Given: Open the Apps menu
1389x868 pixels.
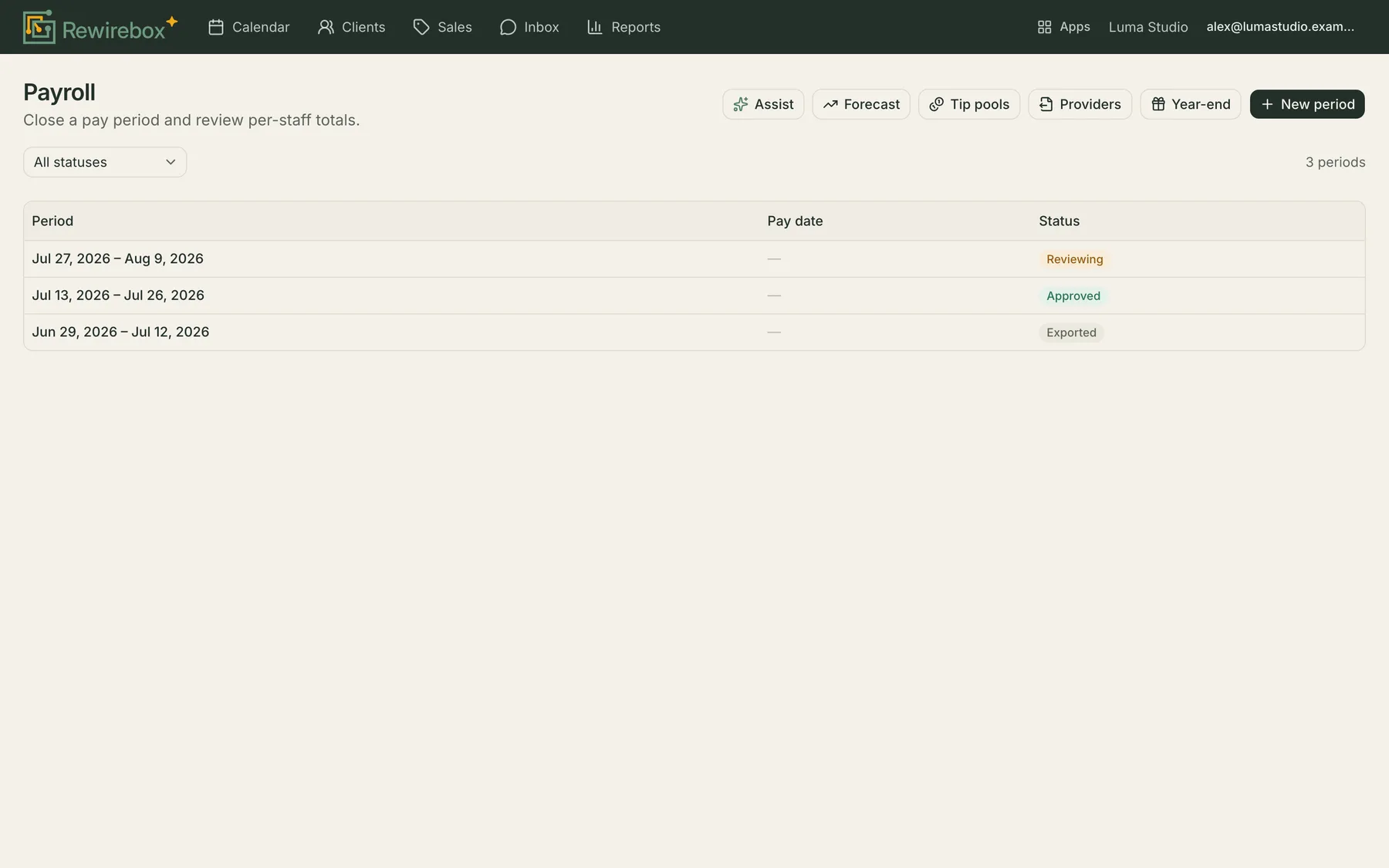Looking at the screenshot, I should [1064, 27].
